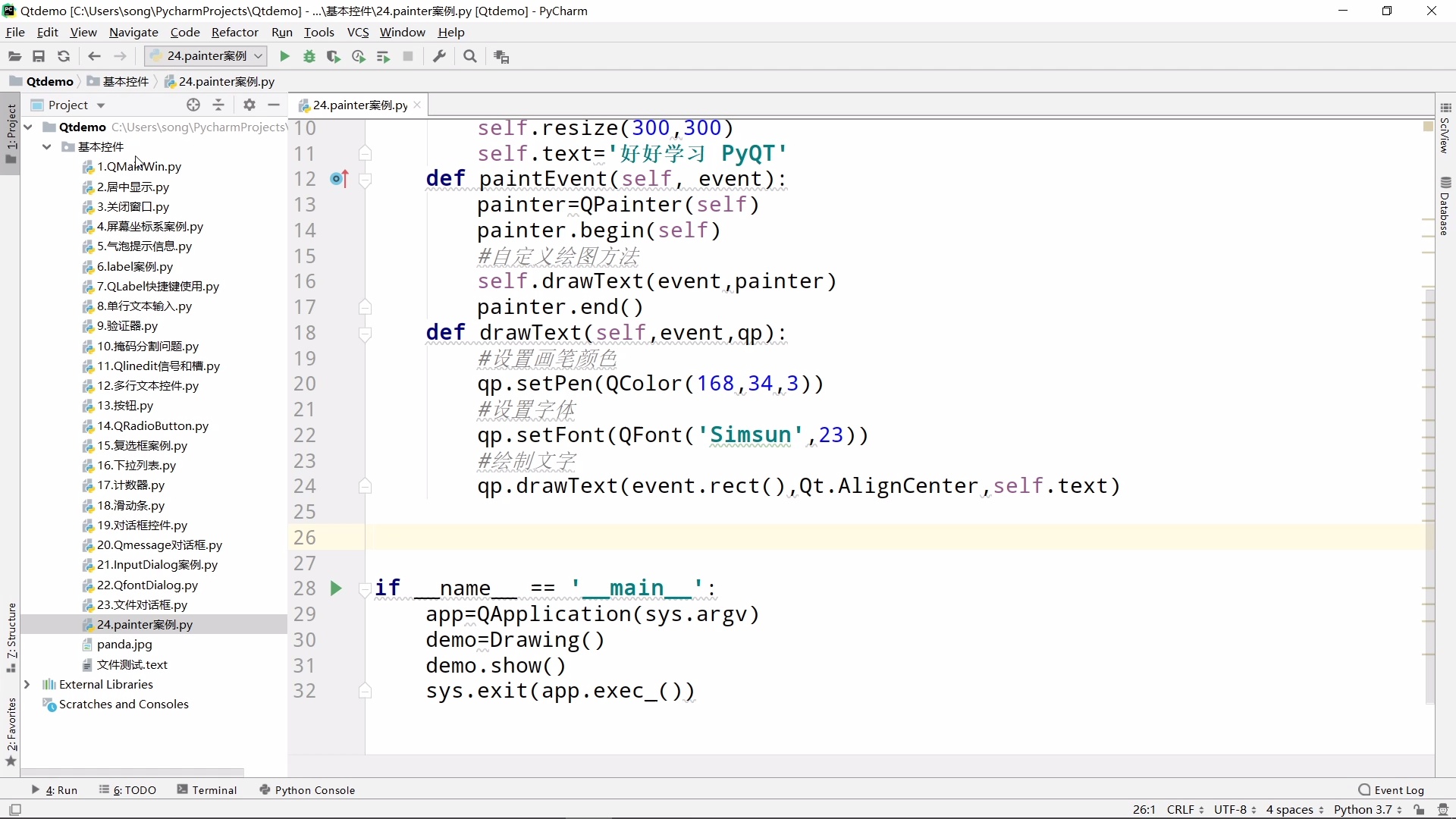Locate open file using the crosshair icon

193,105
